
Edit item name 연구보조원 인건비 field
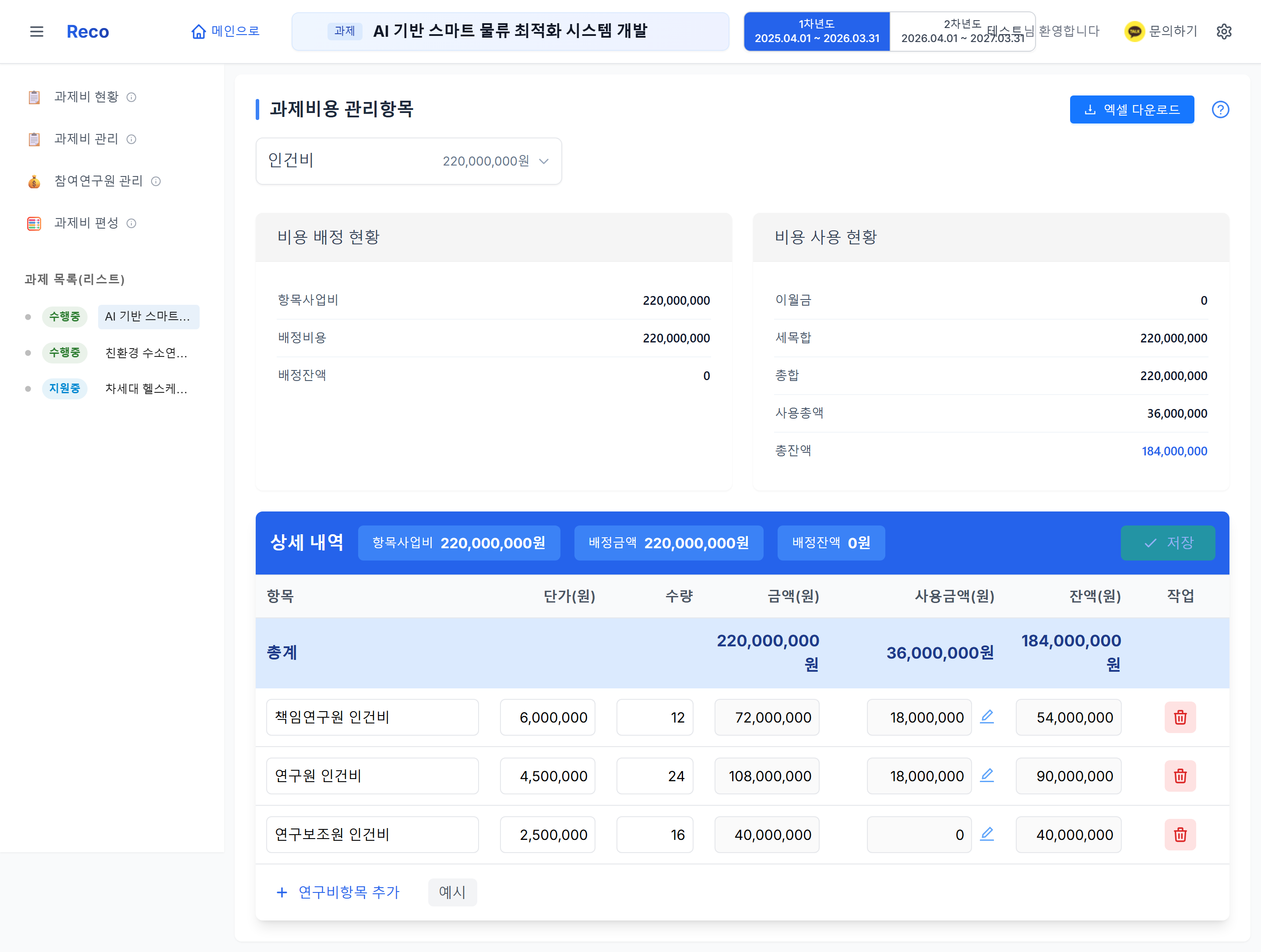point(372,835)
